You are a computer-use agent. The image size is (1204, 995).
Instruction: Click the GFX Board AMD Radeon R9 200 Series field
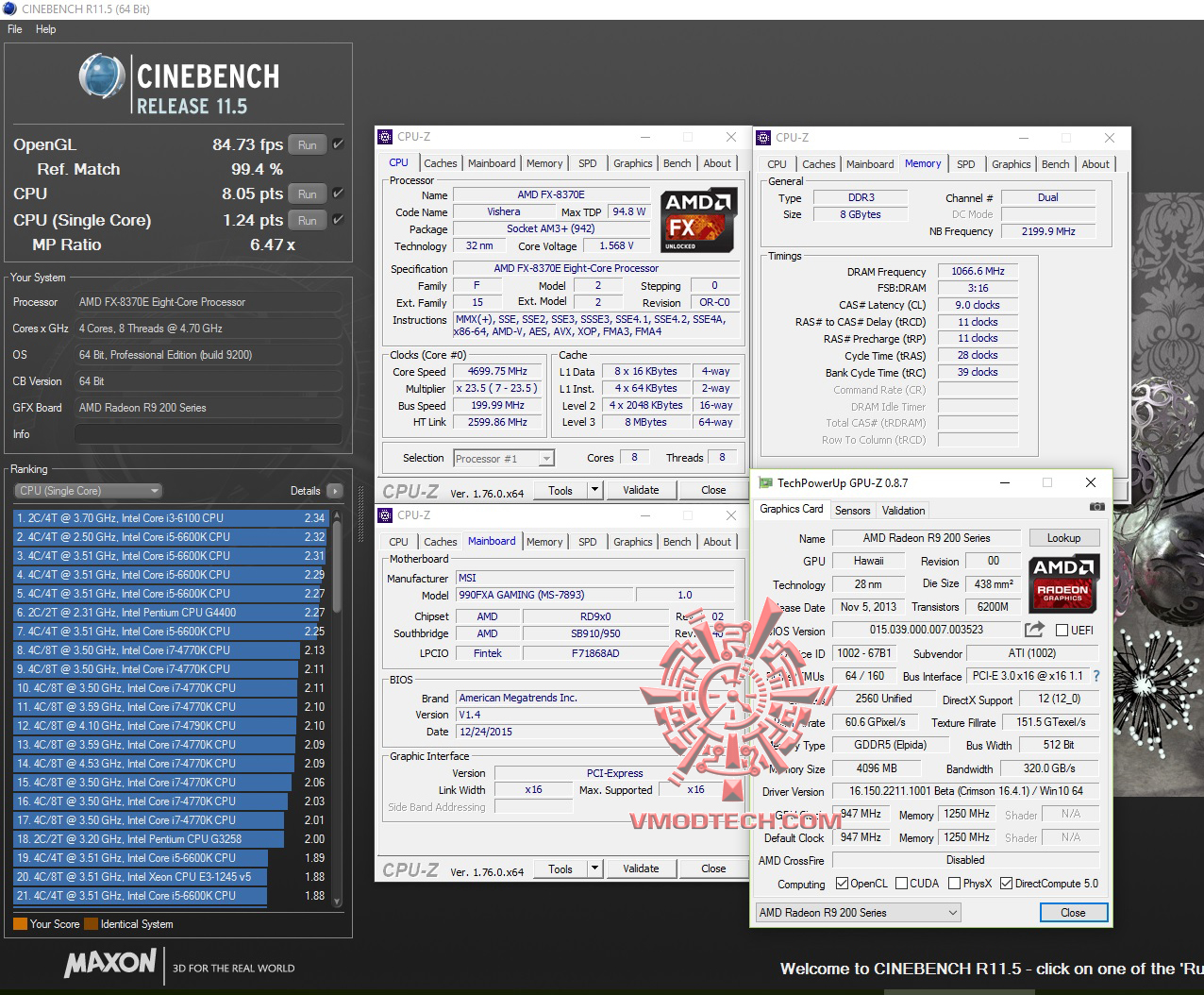(208, 408)
